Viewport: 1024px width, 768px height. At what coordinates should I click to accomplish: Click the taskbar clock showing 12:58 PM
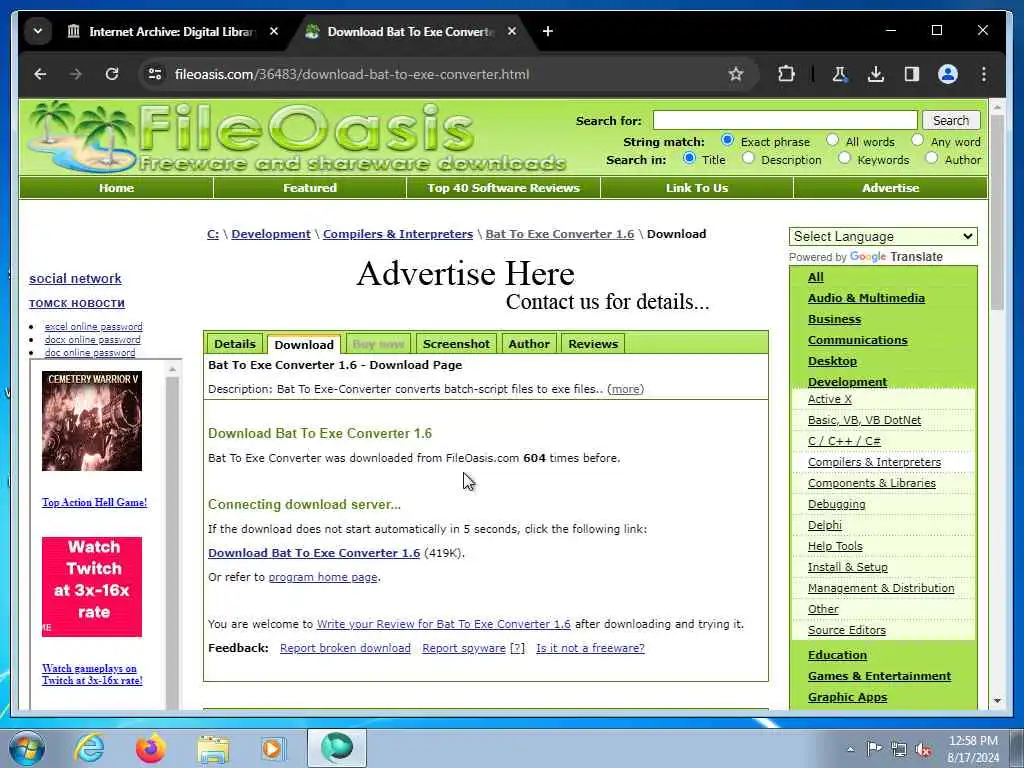[973, 749]
